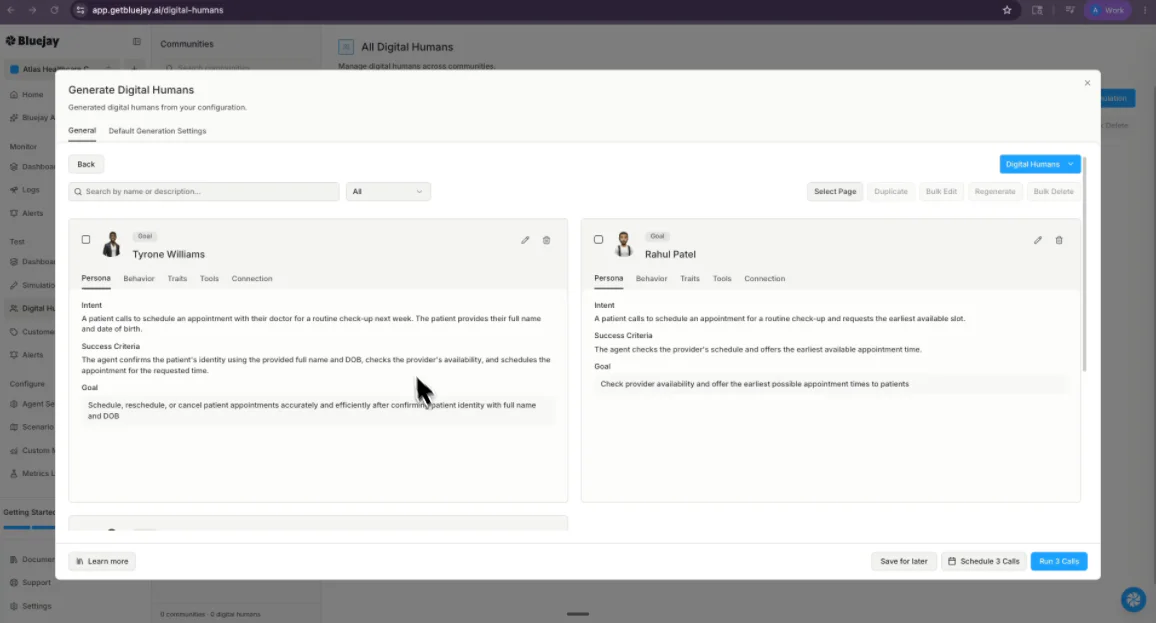Click the Goal tag above Tyrone Williams
The image size is (1156, 623).
tap(144, 236)
